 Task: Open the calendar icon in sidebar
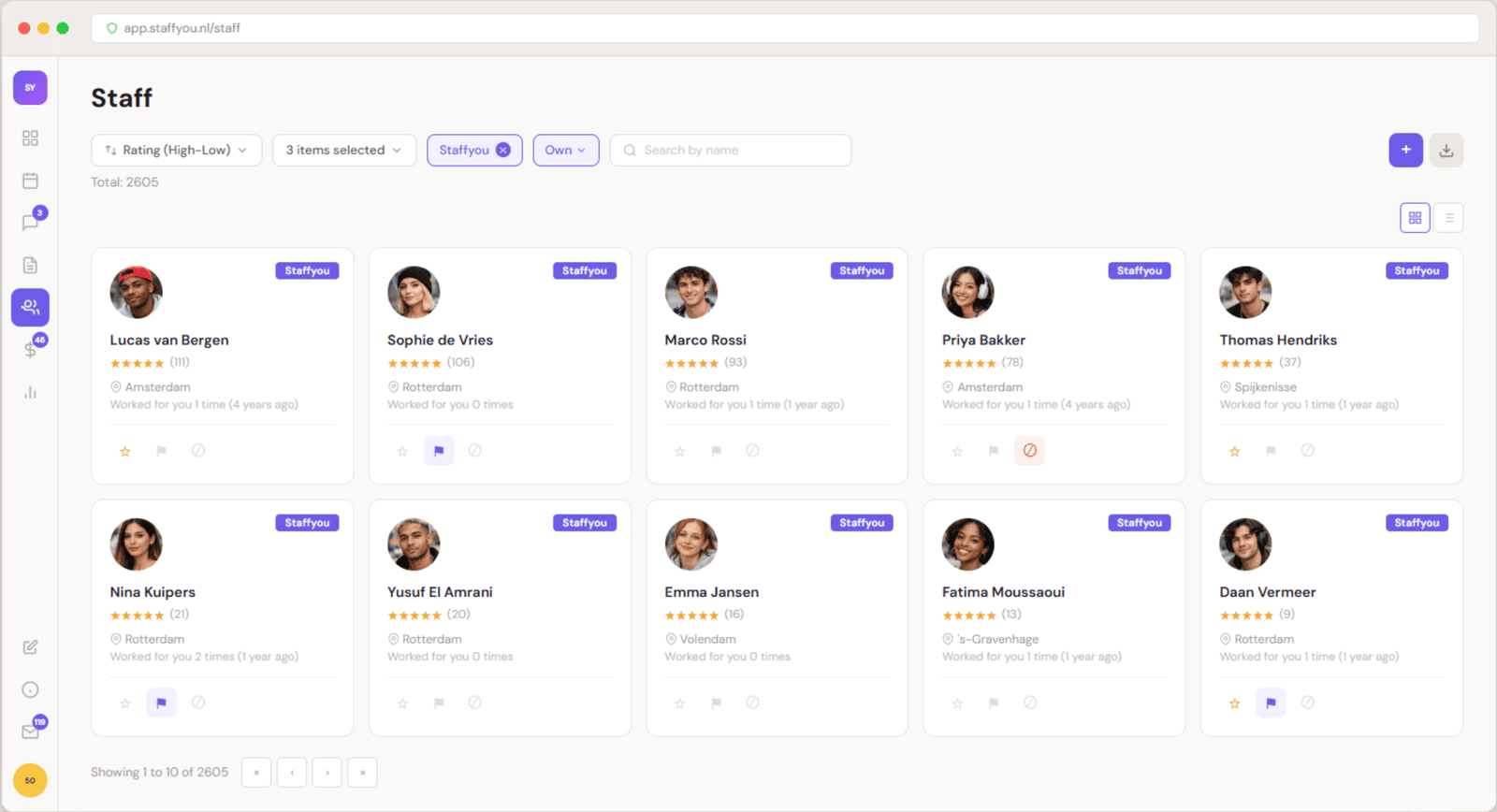pos(30,181)
